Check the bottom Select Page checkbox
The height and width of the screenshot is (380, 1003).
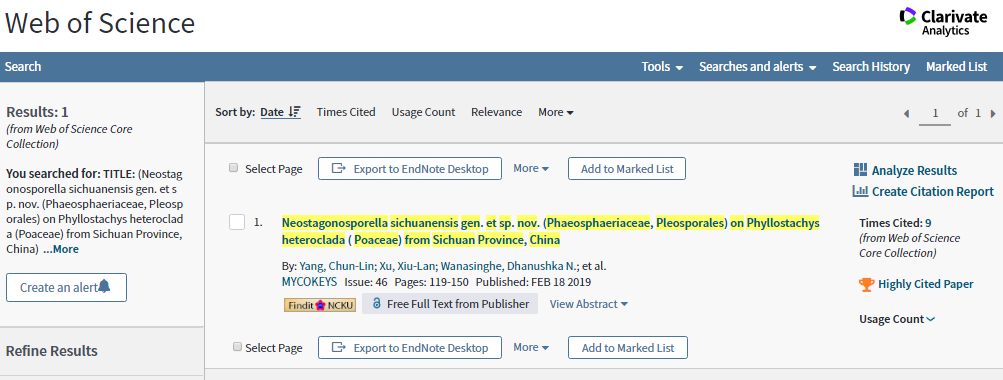237,347
